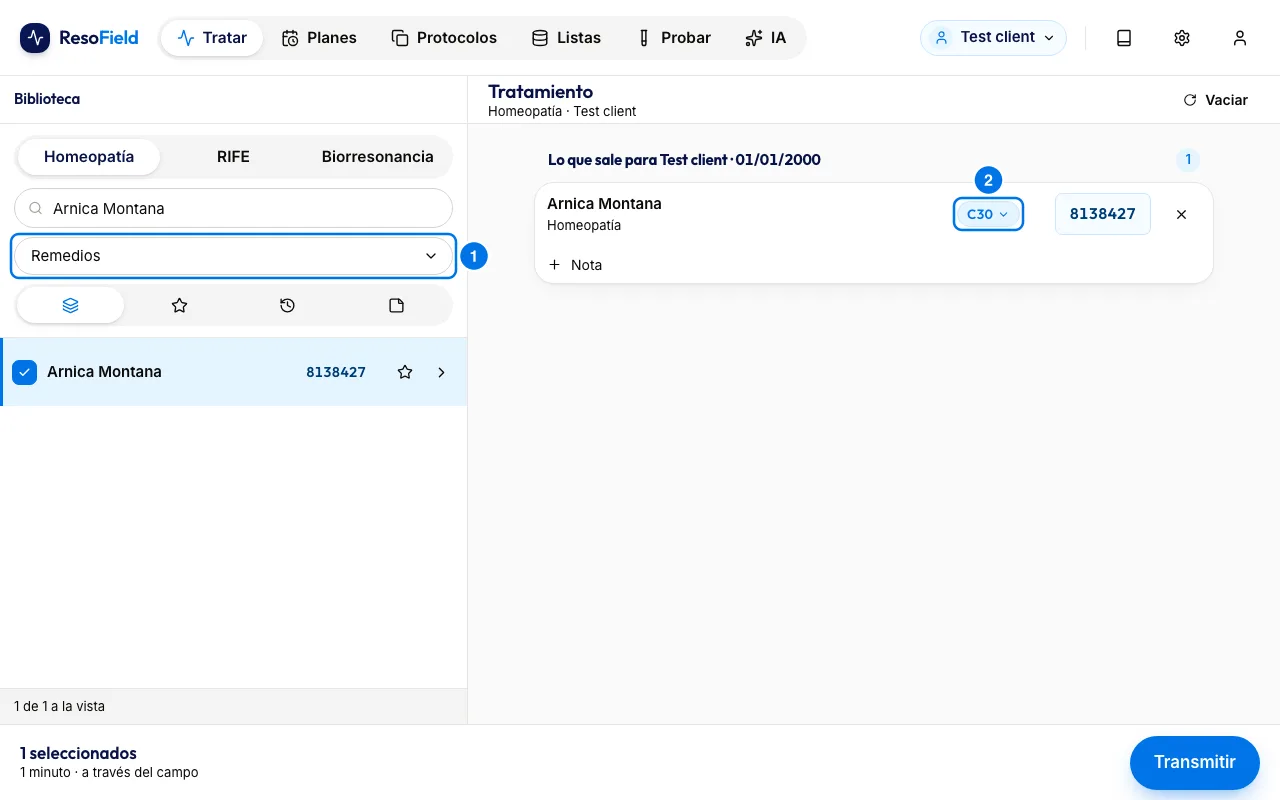Switch library to RIFE mode
1280x800 pixels.
pos(233,157)
